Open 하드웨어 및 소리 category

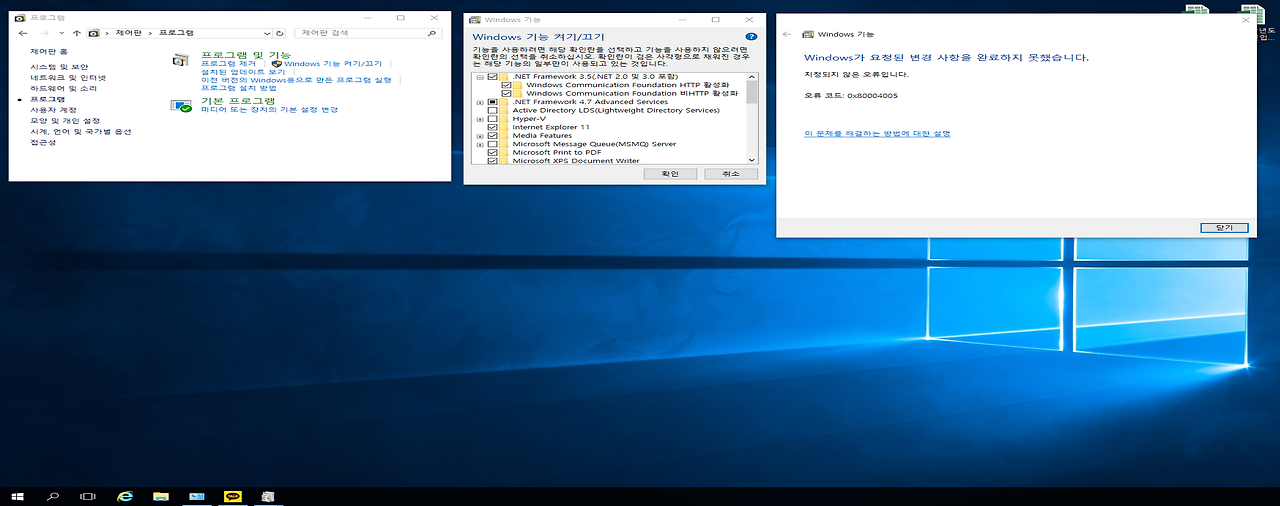tap(63, 89)
